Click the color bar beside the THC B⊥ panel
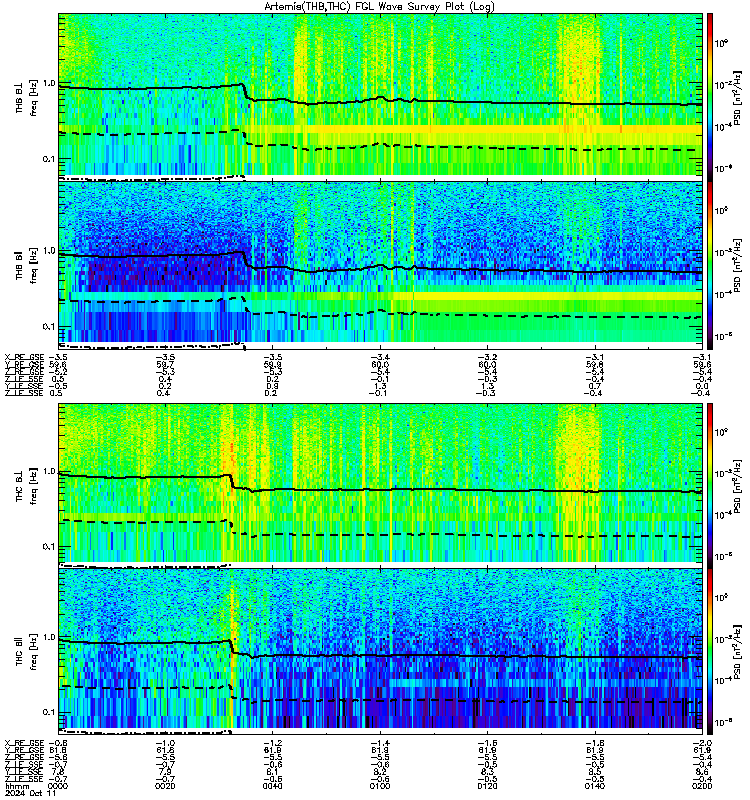 (710, 485)
